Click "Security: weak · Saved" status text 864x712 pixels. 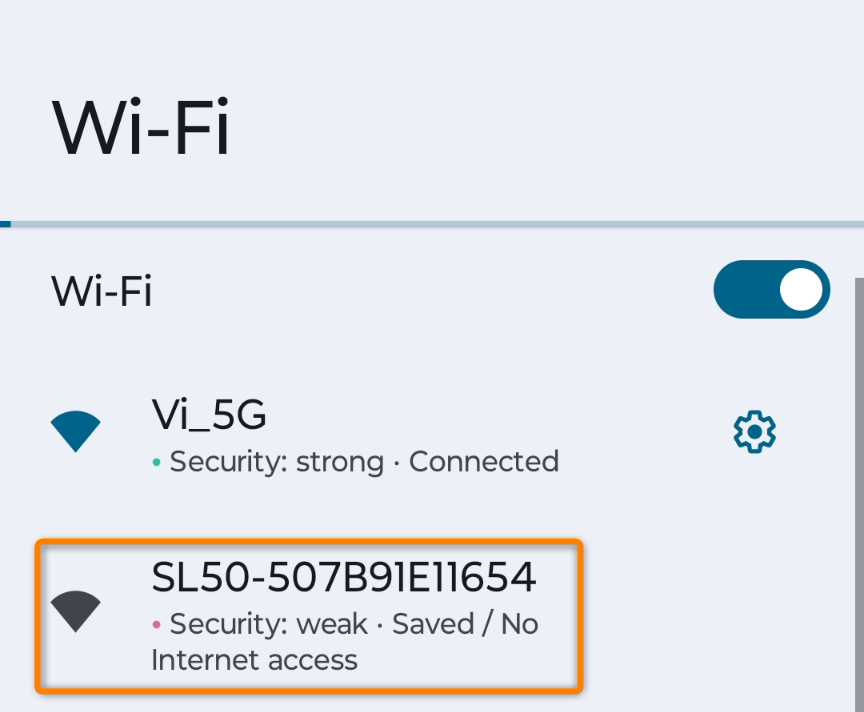(x=322, y=624)
